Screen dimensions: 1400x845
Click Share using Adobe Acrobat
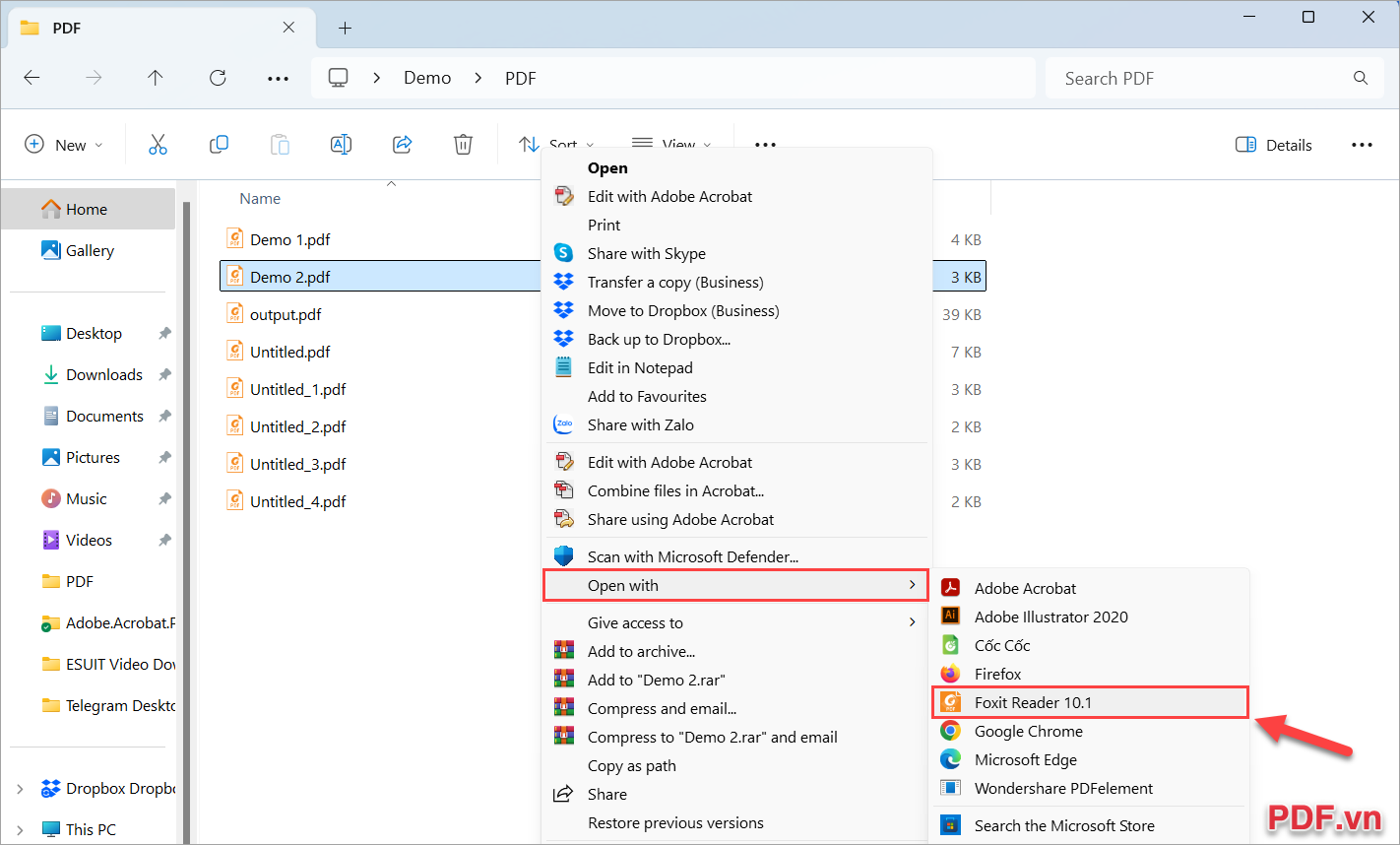736,519
